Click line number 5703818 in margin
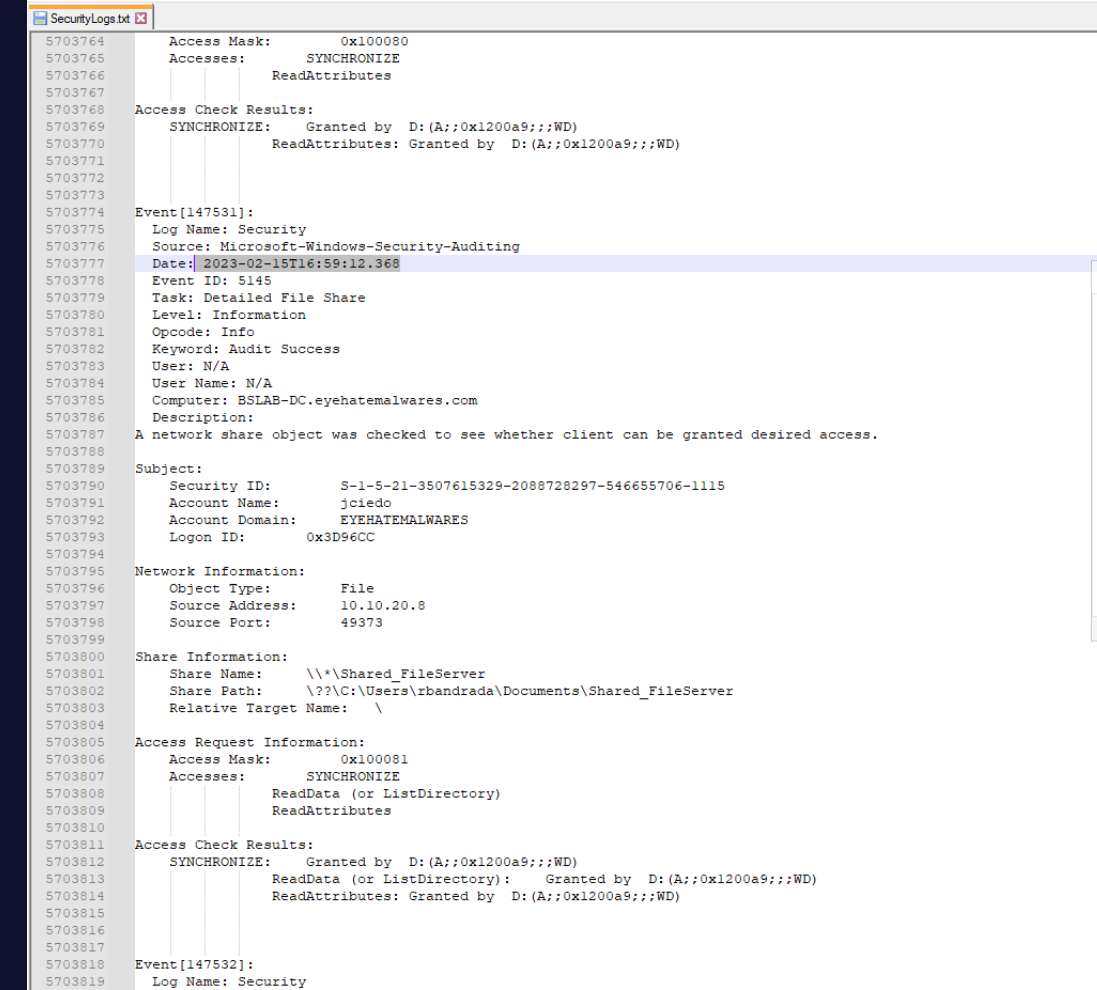The height and width of the screenshot is (990, 1097). click(x=75, y=964)
